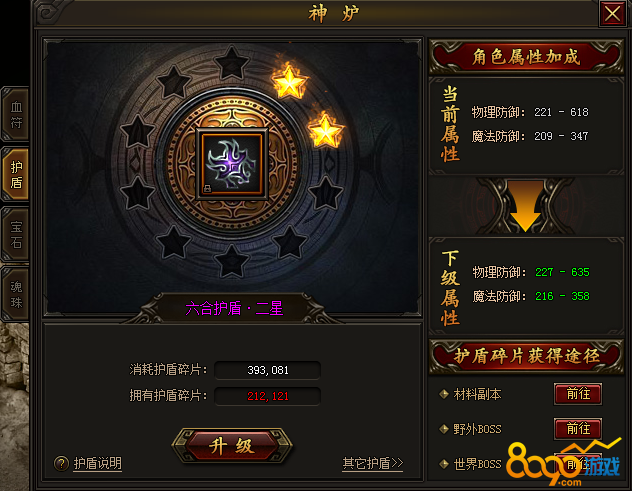Click the unlit star at top center
This screenshot has height=491, width=632.
click(x=231, y=64)
